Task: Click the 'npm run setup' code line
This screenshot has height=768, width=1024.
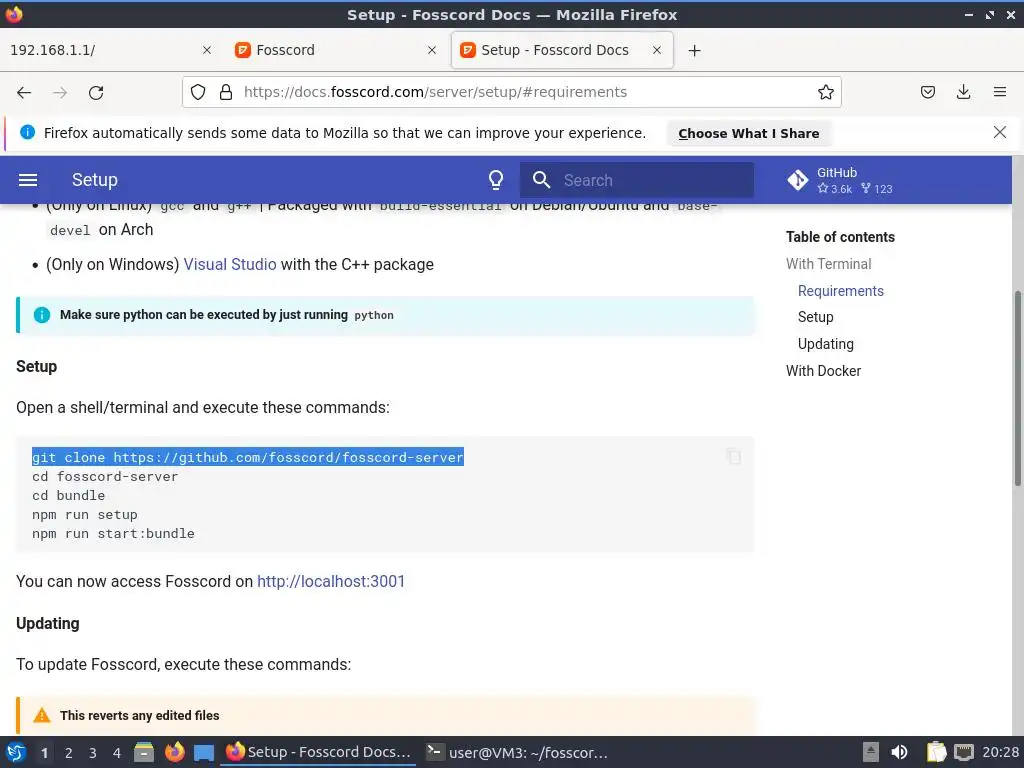Action: tap(85, 515)
